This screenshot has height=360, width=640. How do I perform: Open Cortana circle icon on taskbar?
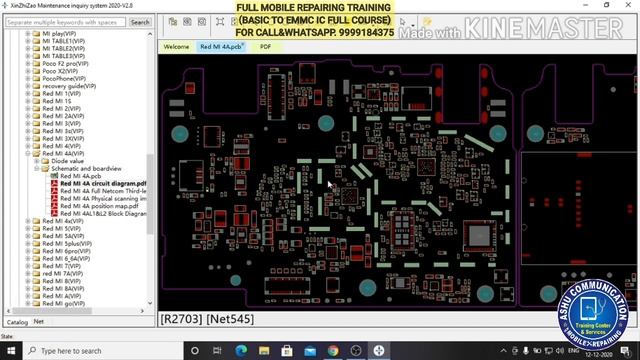click(195, 351)
